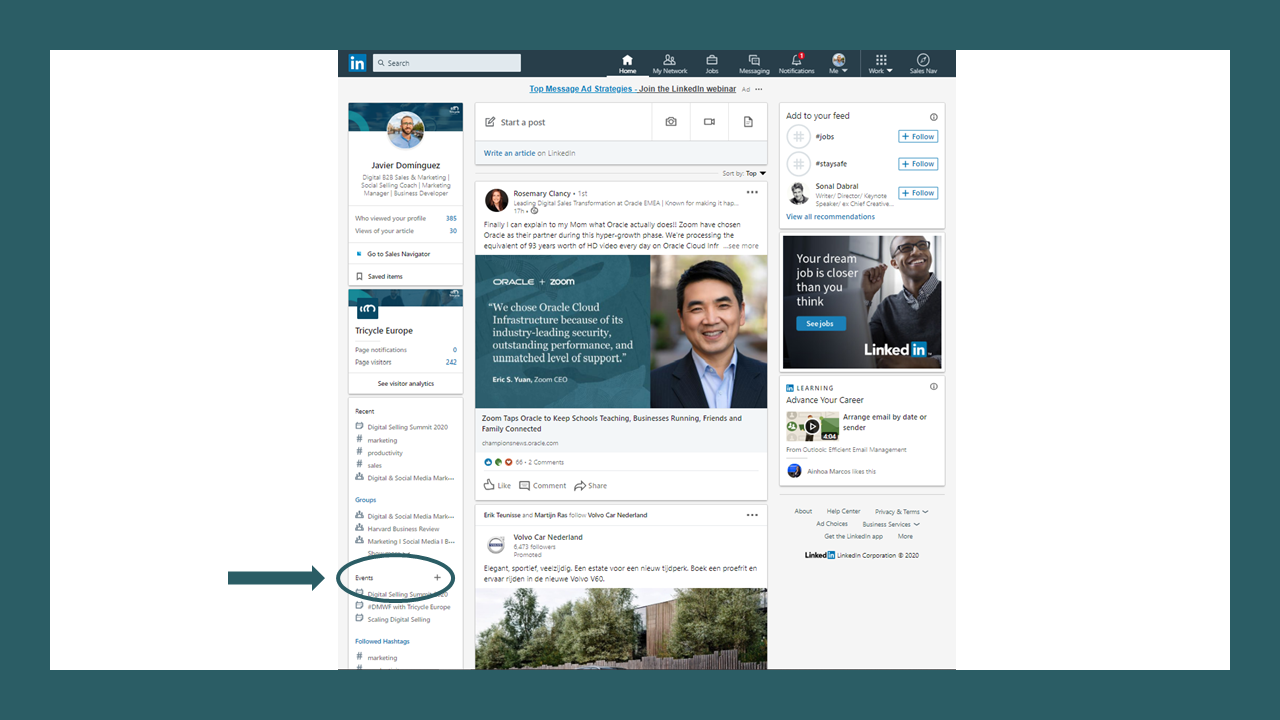
Task: Expand the Work apps grid menu
Action: [x=881, y=64]
